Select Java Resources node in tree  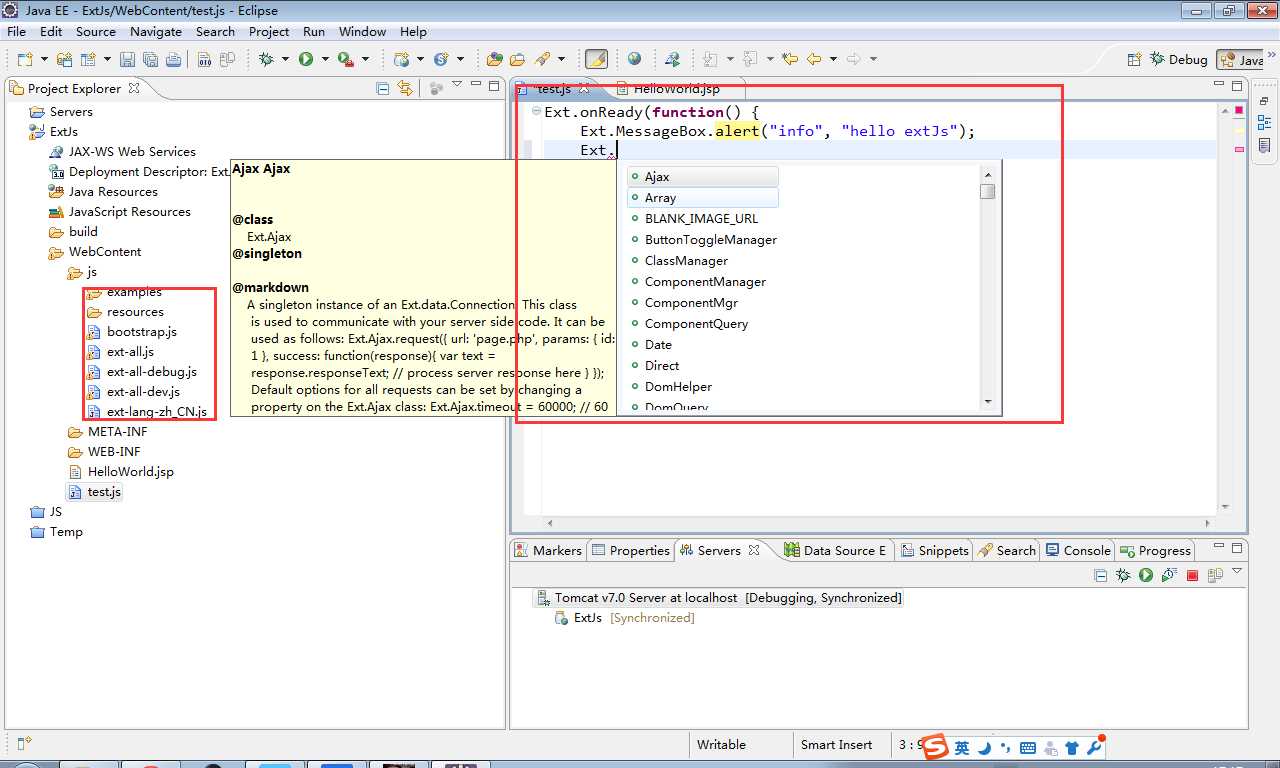click(113, 192)
